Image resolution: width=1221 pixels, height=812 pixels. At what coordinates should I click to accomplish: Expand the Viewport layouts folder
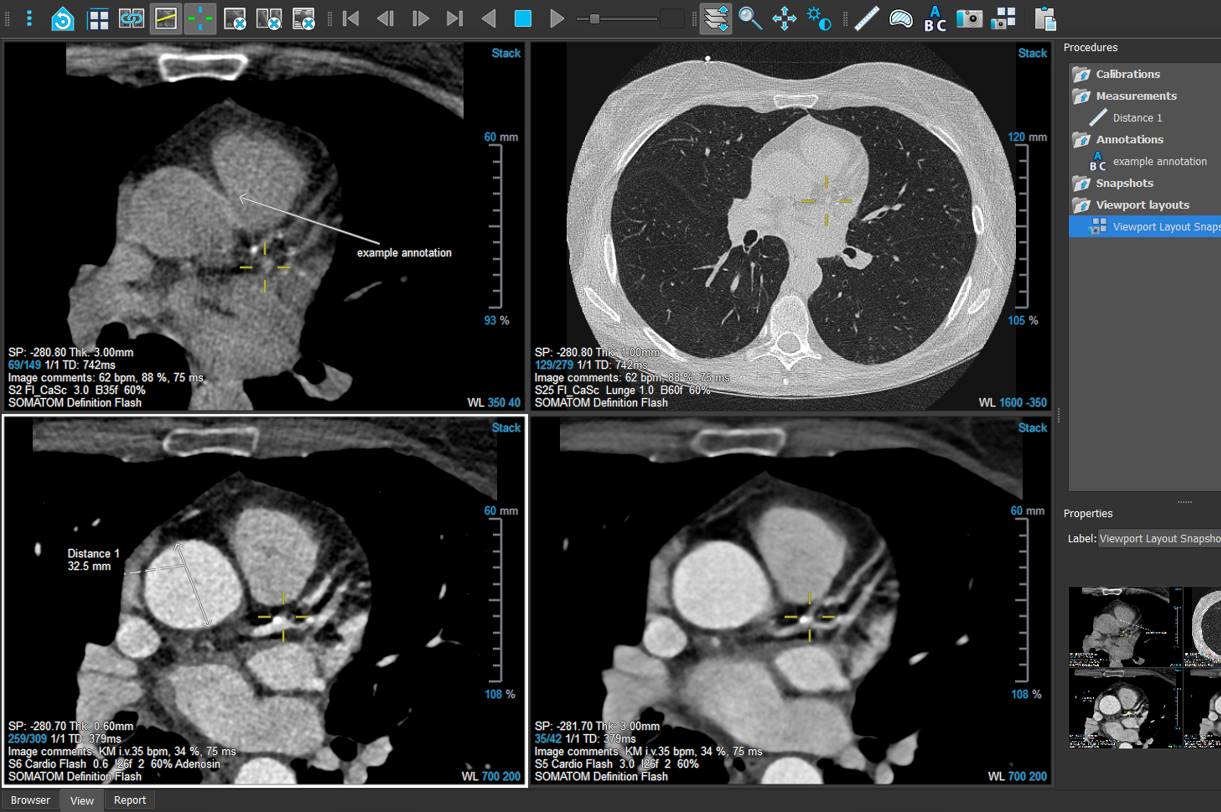pos(1081,205)
